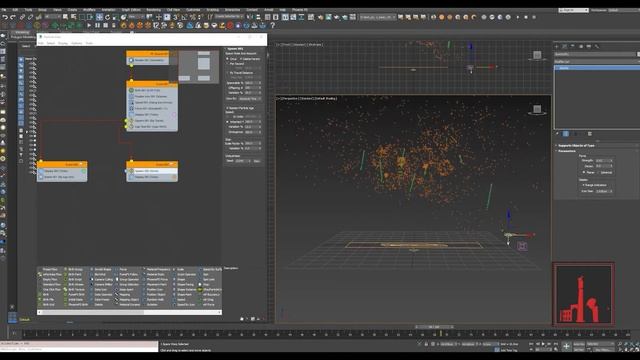Select the Once radio in Spawn parameters
Image resolution: width=640 pixels, height=360 pixels.
pos(228,59)
